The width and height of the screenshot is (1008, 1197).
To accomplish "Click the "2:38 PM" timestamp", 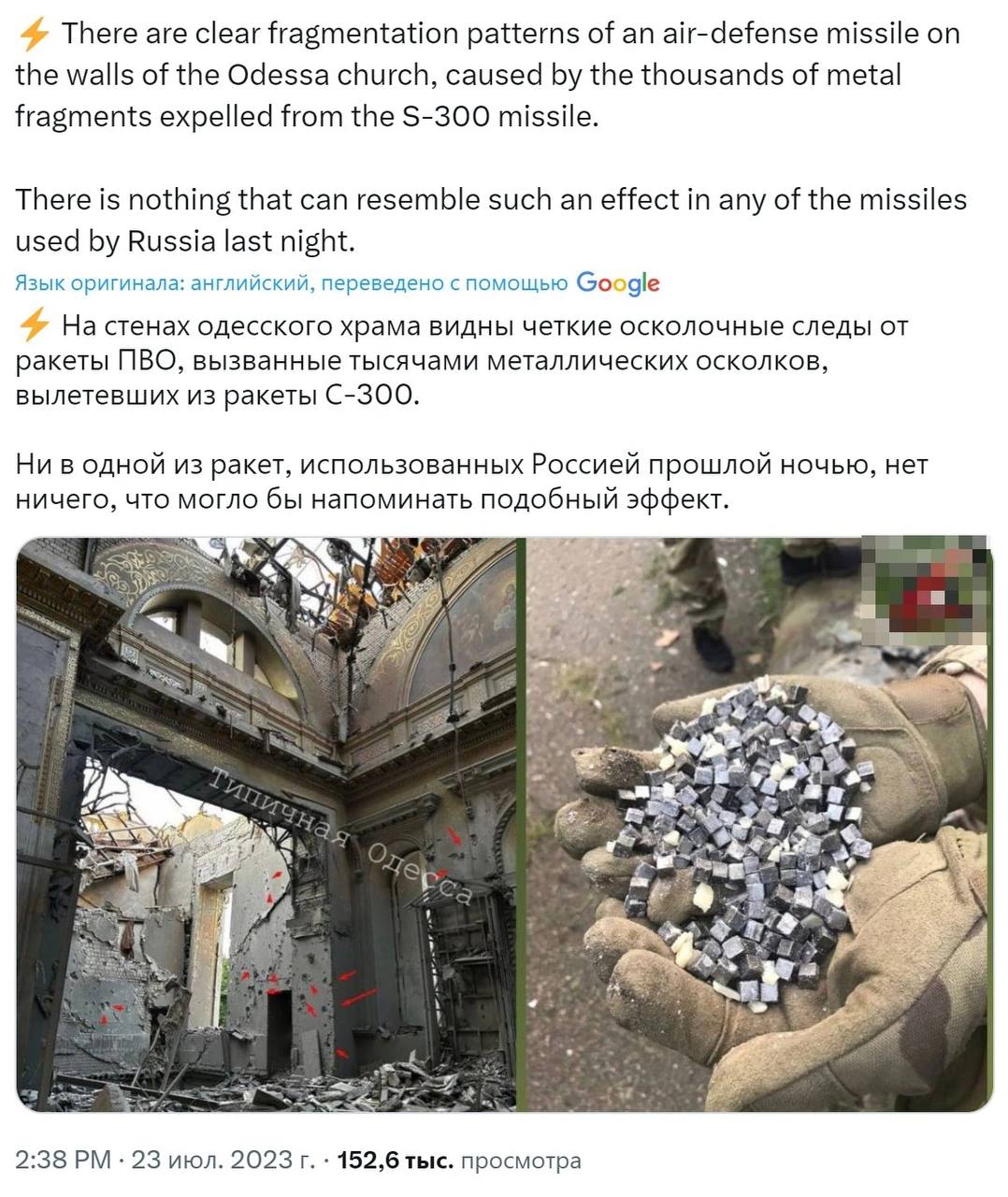I will (x=65, y=1161).
